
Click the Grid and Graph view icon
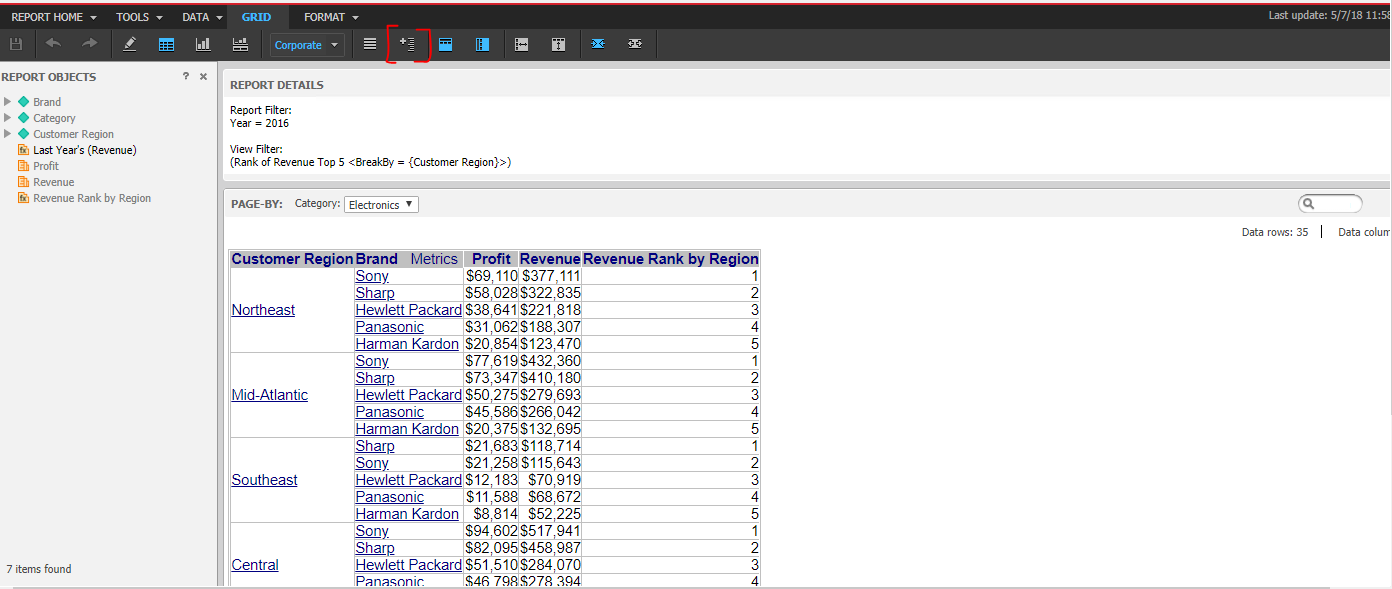240,44
